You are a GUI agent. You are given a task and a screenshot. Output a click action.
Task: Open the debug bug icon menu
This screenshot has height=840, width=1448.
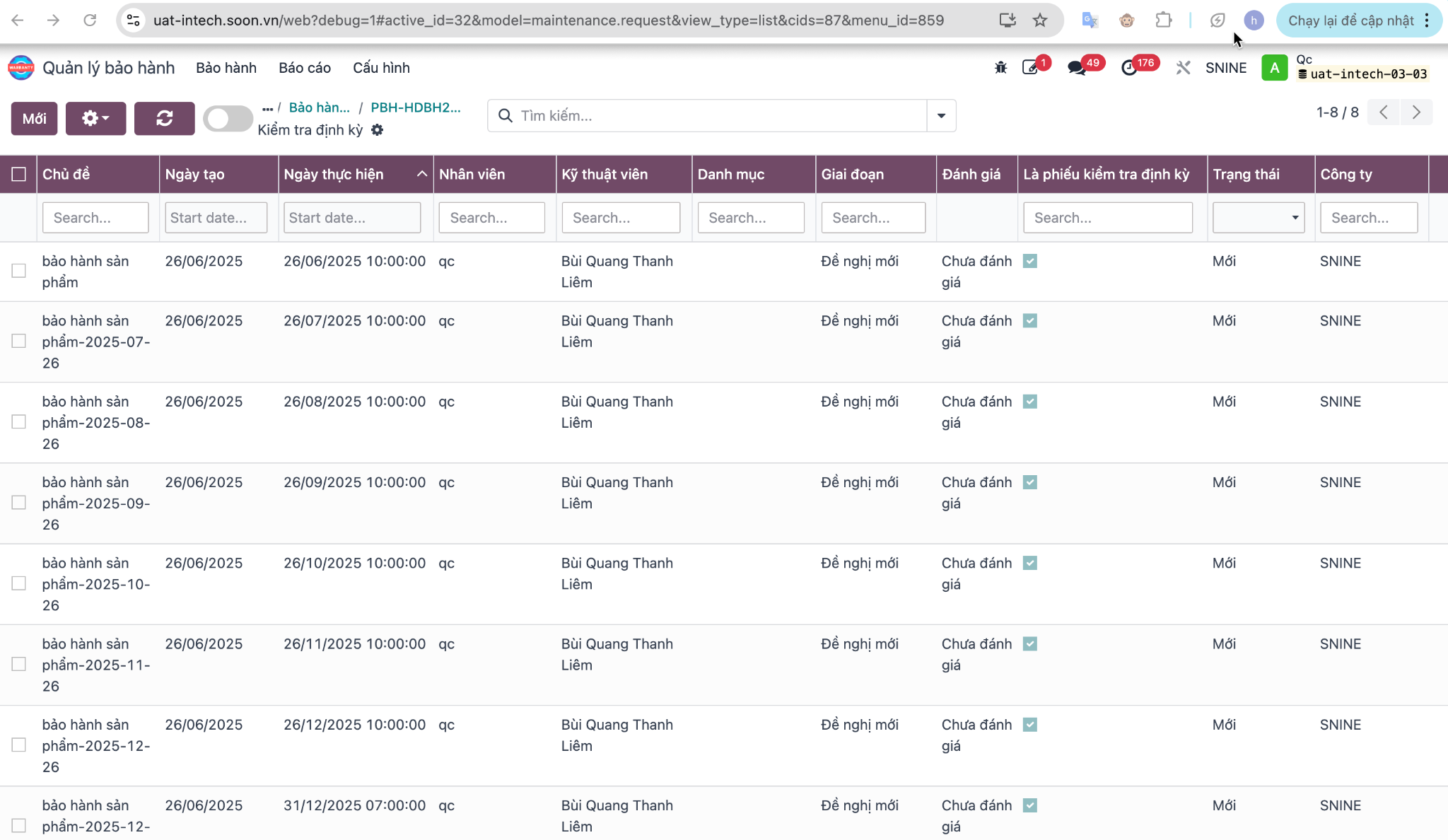coord(1000,68)
